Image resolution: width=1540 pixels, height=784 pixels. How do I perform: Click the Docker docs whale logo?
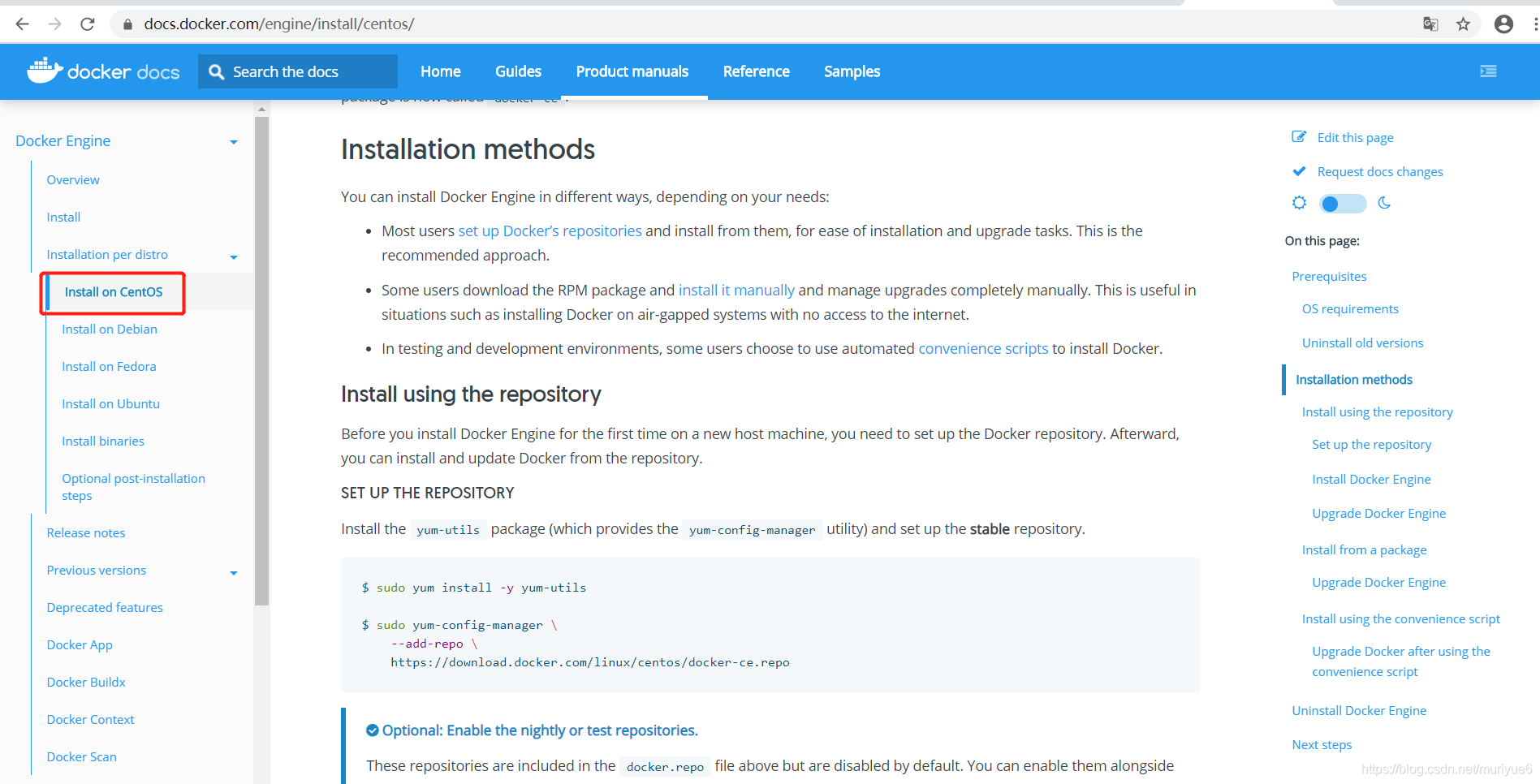point(45,71)
